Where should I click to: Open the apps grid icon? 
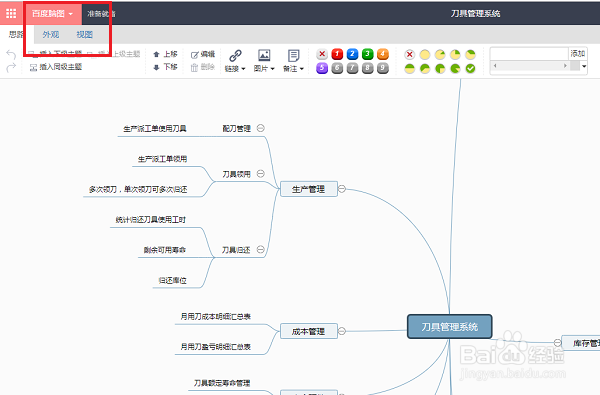[11, 13]
